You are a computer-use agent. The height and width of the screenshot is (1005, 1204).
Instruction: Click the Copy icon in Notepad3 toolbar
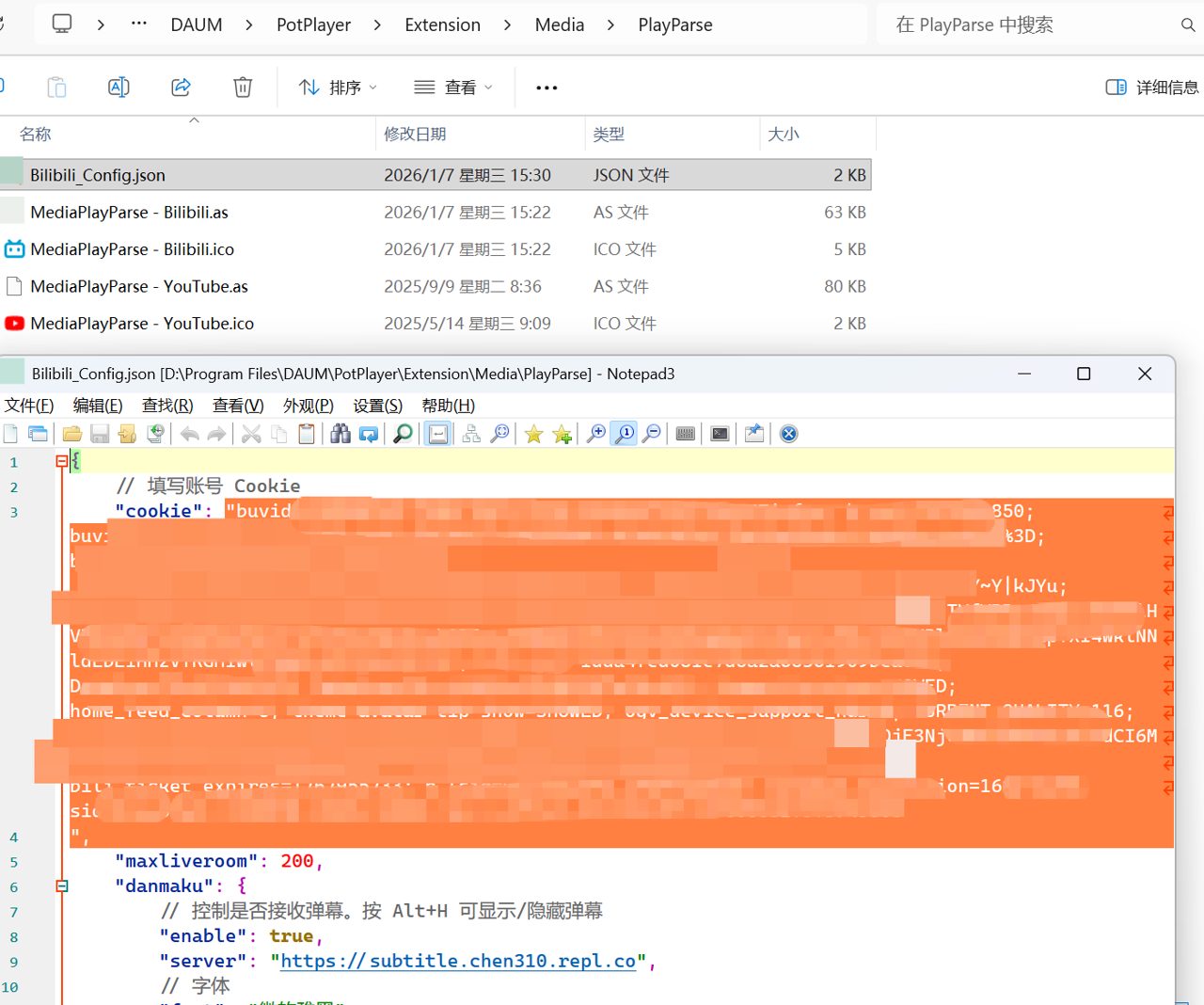pyautogui.click(x=279, y=434)
